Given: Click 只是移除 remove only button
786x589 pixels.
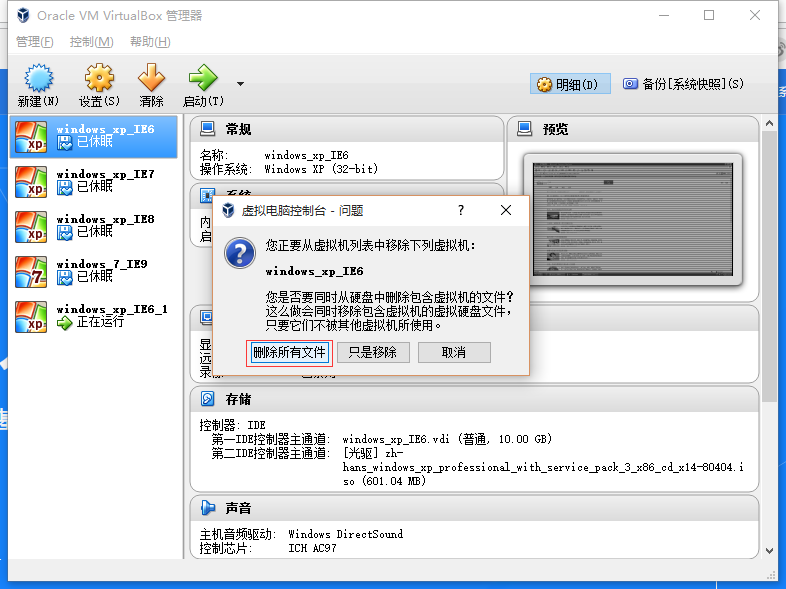Looking at the screenshot, I should (373, 352).
